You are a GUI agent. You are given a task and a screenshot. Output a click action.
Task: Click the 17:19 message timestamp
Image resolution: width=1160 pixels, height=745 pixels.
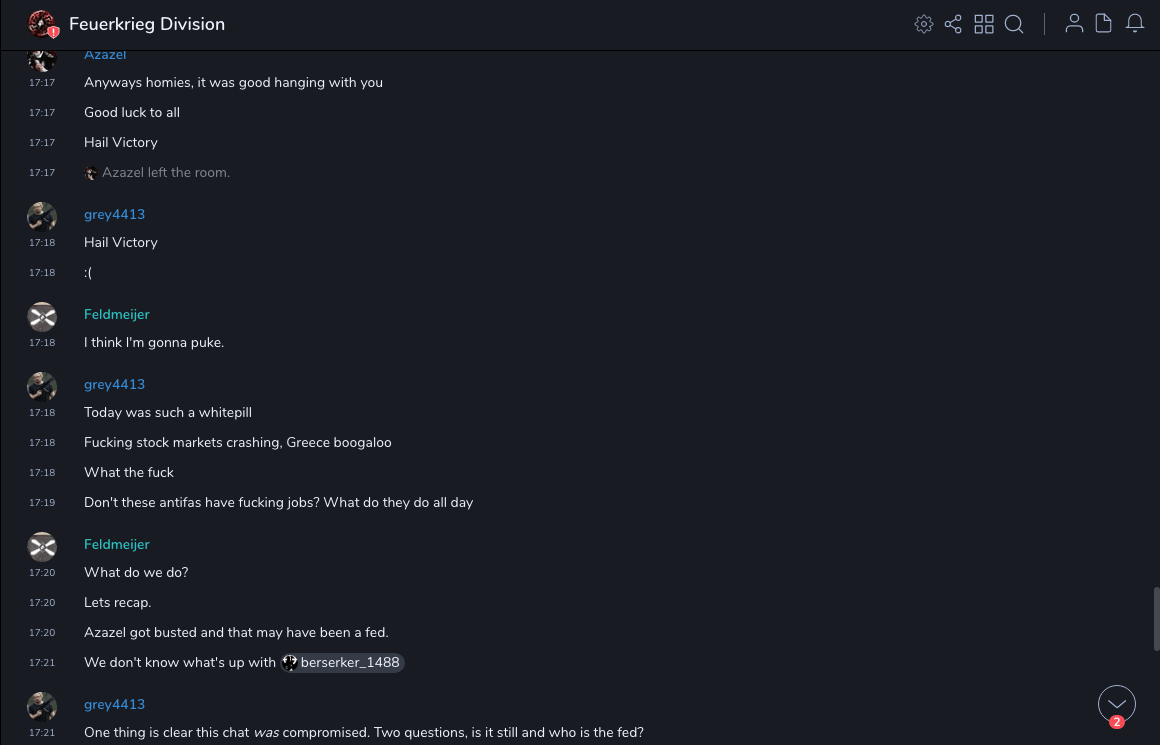pos(42,503)
